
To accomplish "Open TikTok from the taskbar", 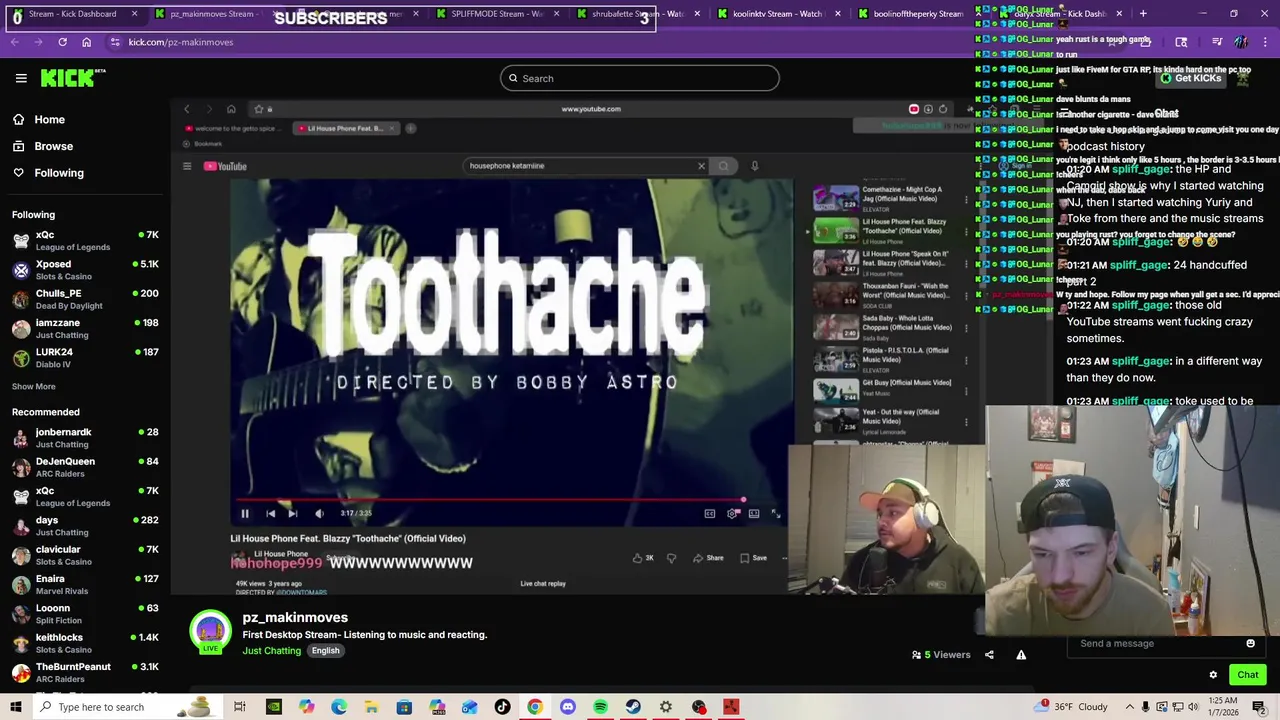I will pyautogui.click(x=502, y=707).
